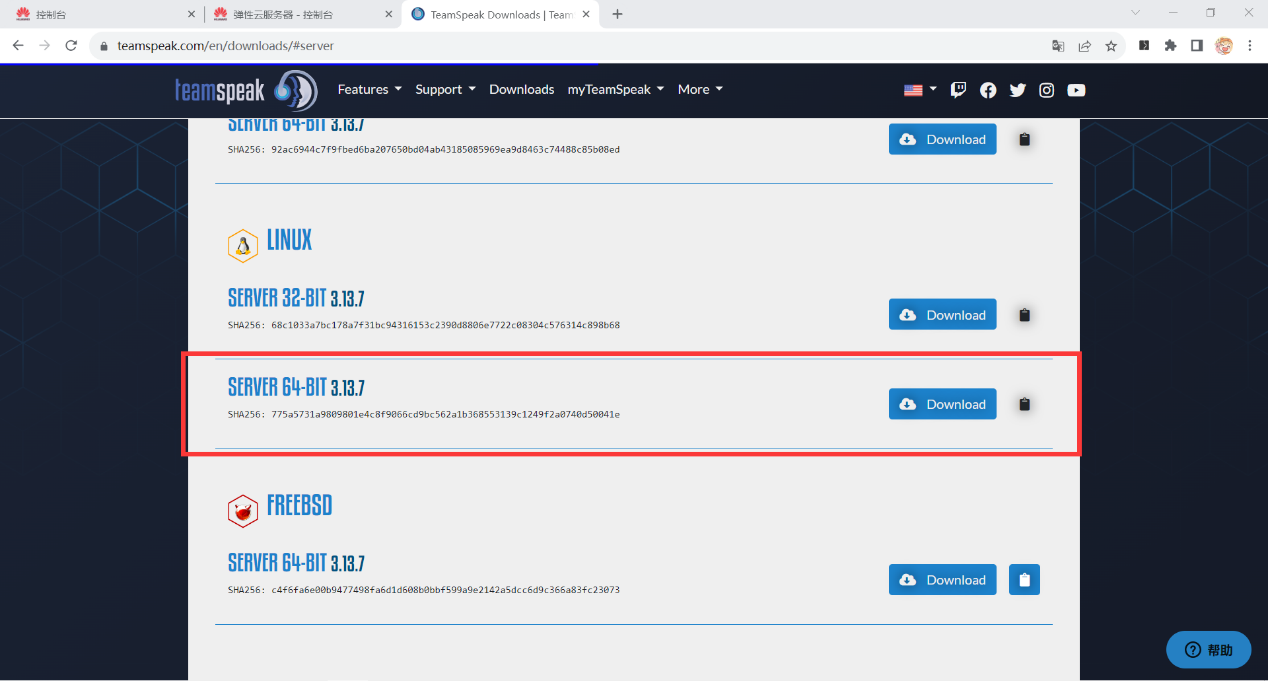Click Linux SERVER 64-BIT 3.13.7 title
Image resolution: width=1268 pixels, height=681 pixels.
click(296, 388)
